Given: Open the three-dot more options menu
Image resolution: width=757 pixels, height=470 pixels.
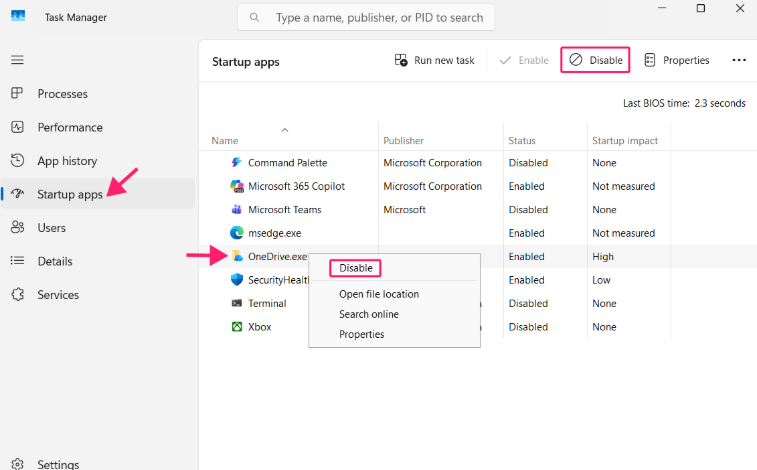Looking at the screenshot, I should click(x=739, y=60).
